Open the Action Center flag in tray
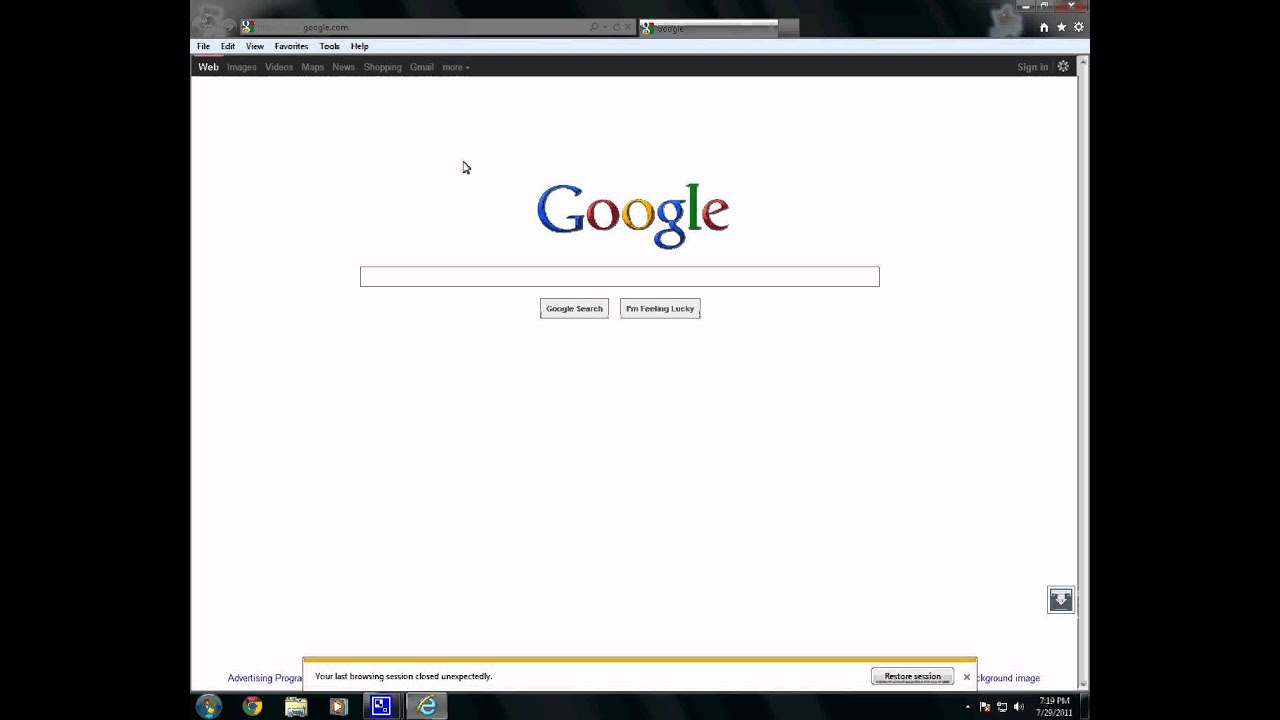 pos(985,707)
